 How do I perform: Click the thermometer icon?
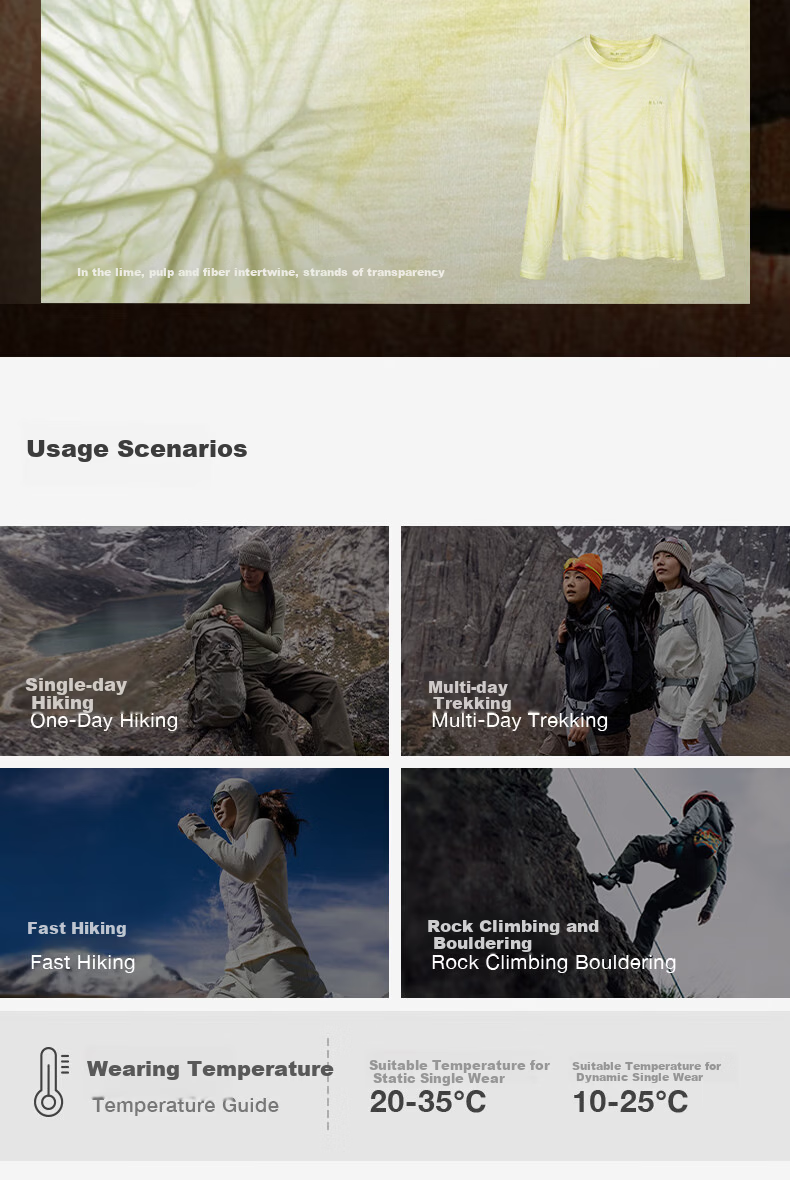pos(51,1081)
